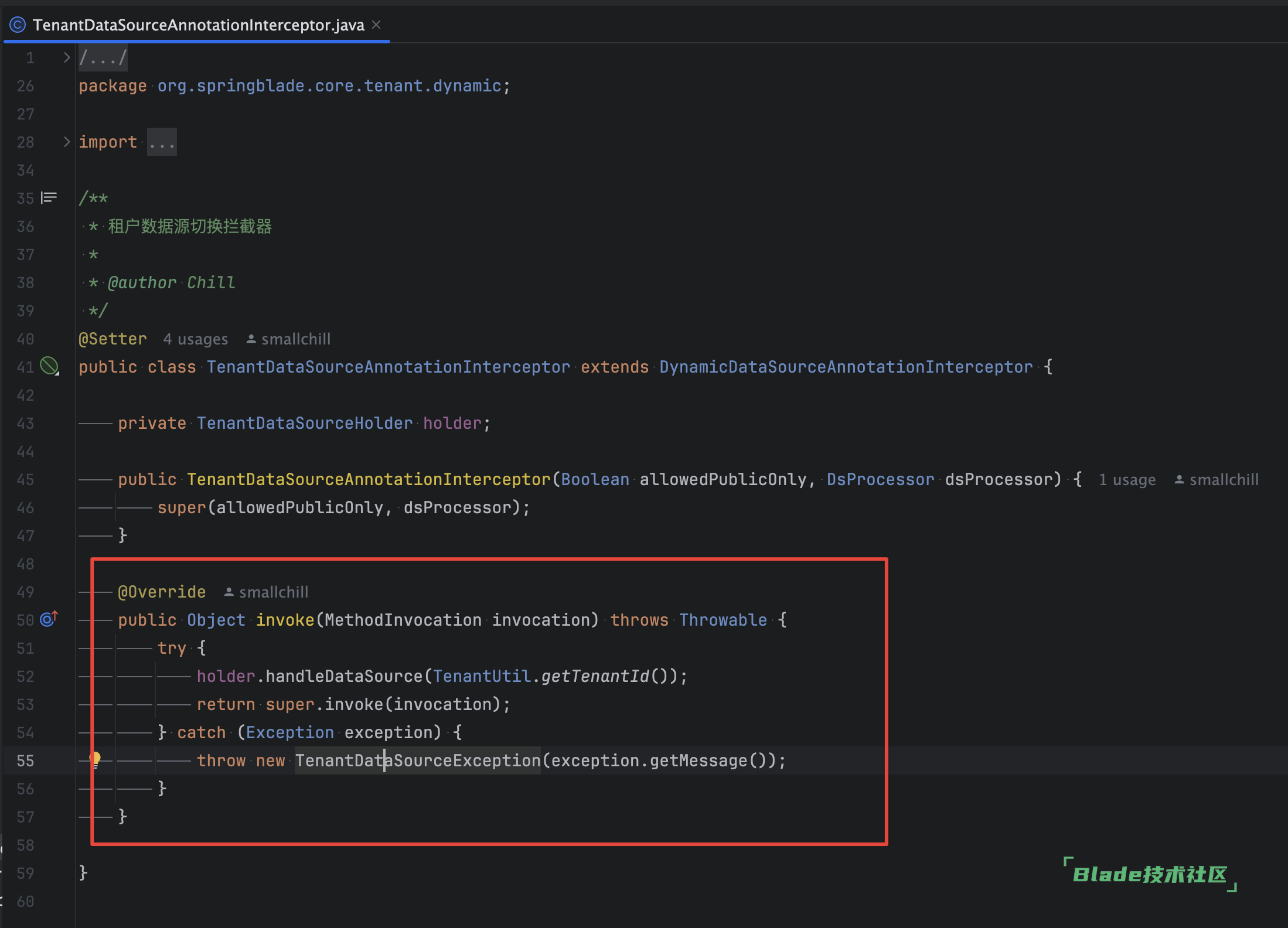Click the invoke method name on line 50
Viewport: 1288px width, 928px height.
point(285,620)
